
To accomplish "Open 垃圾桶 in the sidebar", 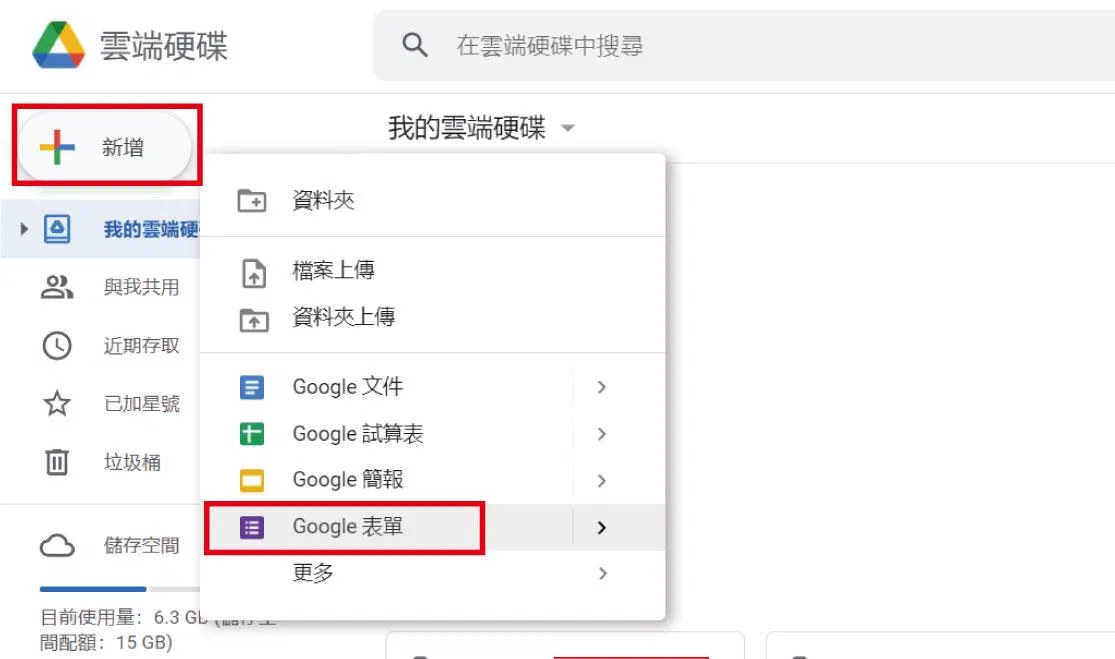I will click(x=132, y=462).
